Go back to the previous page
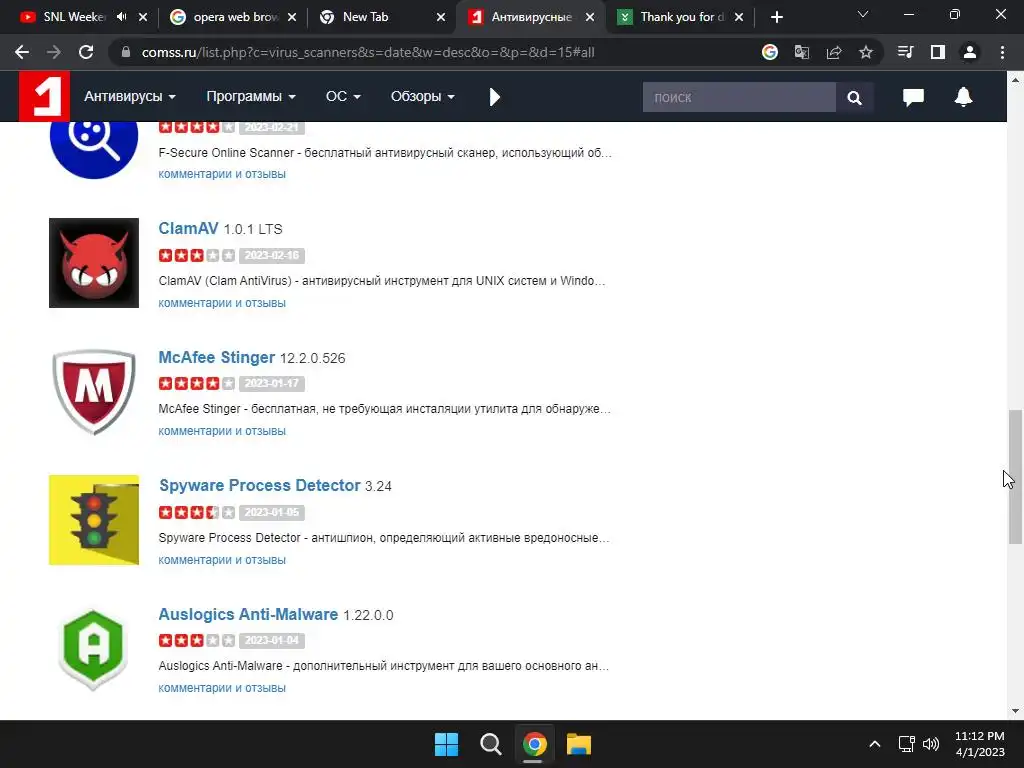Viewport: 1024px width, 768px height. click(x=22, y=52)
